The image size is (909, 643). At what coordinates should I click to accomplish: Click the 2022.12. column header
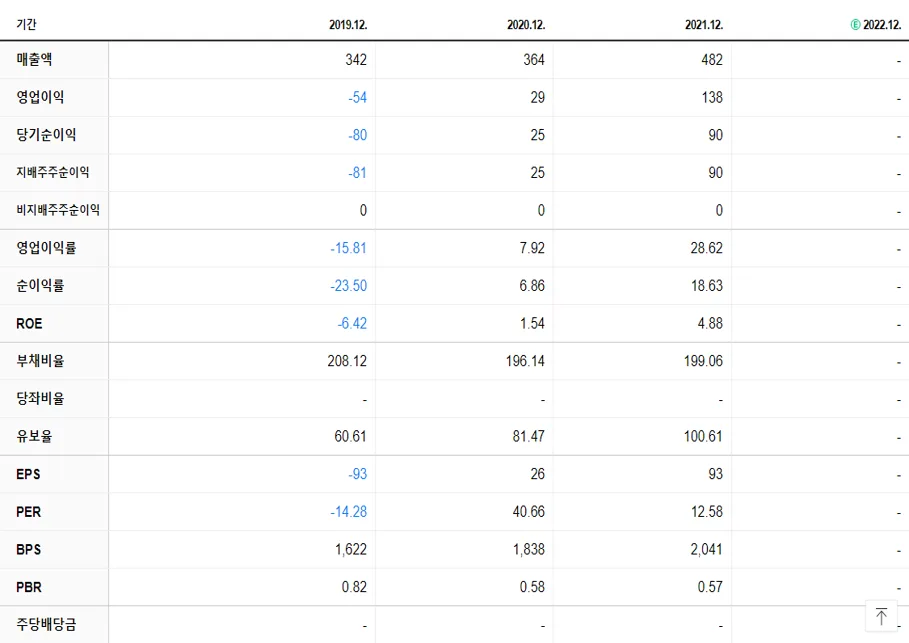point(882,25)
